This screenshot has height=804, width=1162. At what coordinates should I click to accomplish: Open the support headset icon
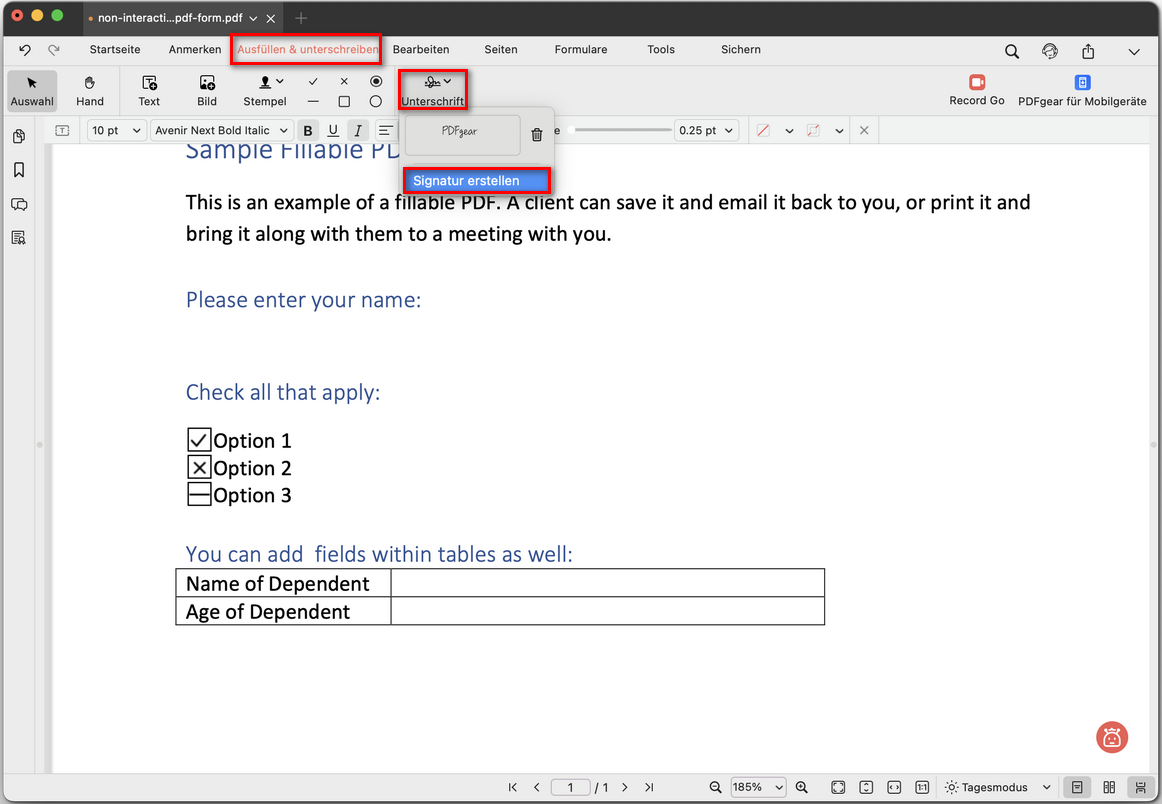1049,51
